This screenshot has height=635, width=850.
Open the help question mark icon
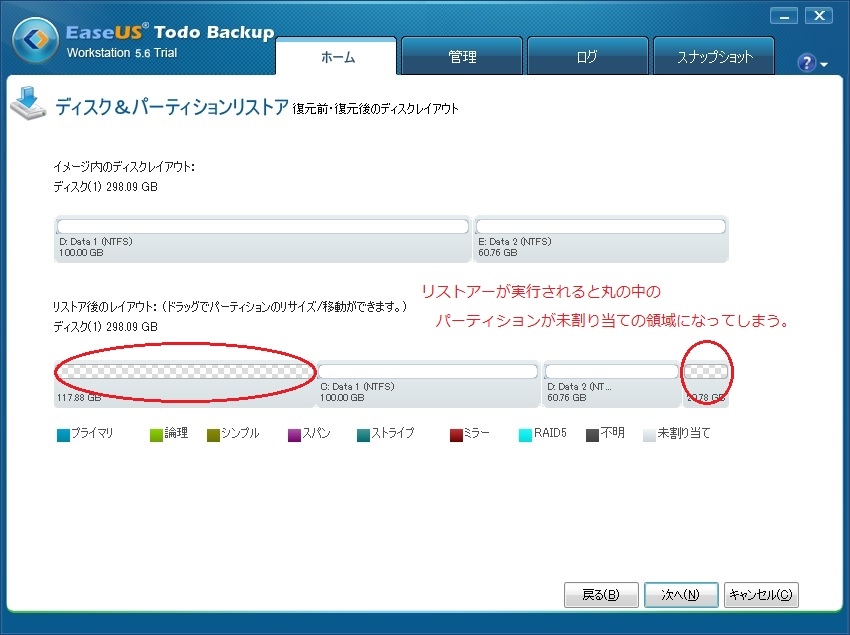(x=807, y=63)
